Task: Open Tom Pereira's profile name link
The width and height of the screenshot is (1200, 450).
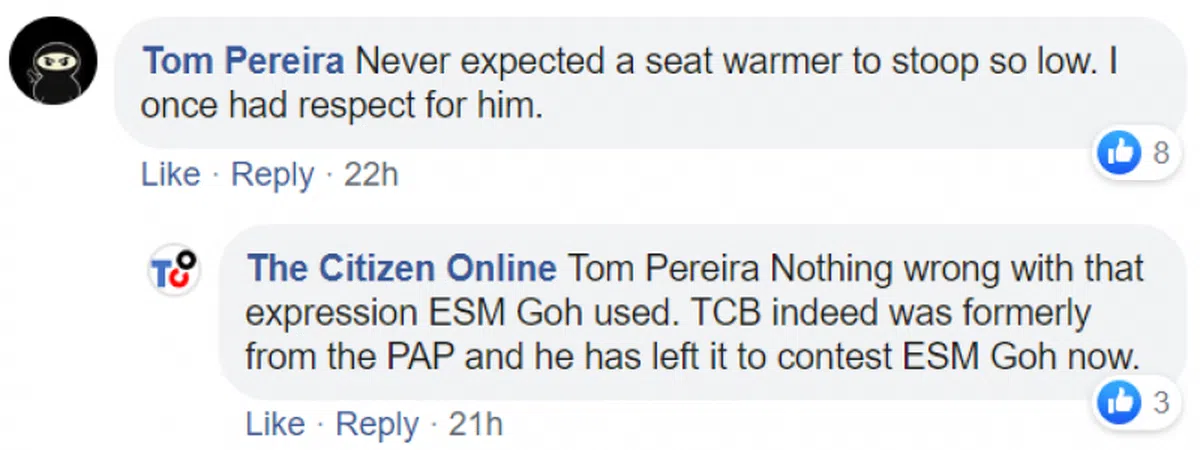Action: pyautogui.click(x=242, y=63)
